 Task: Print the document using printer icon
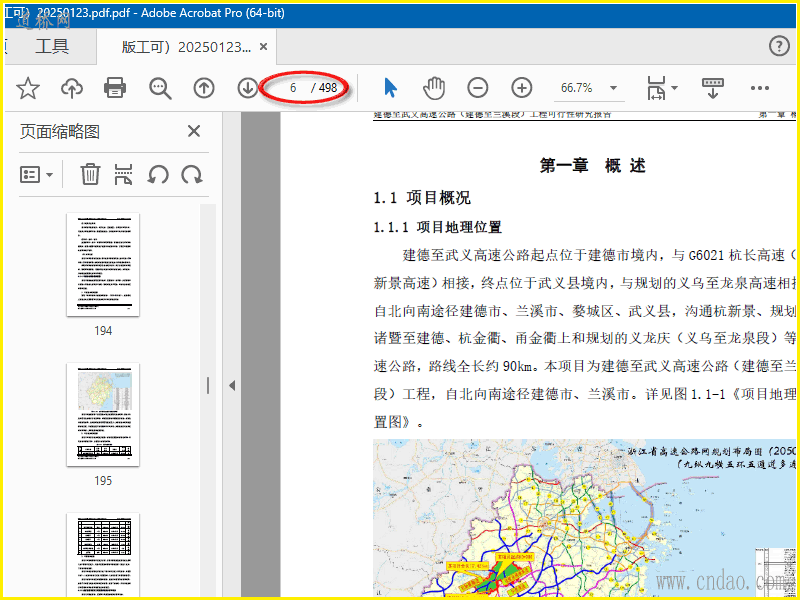pos(115,88)
